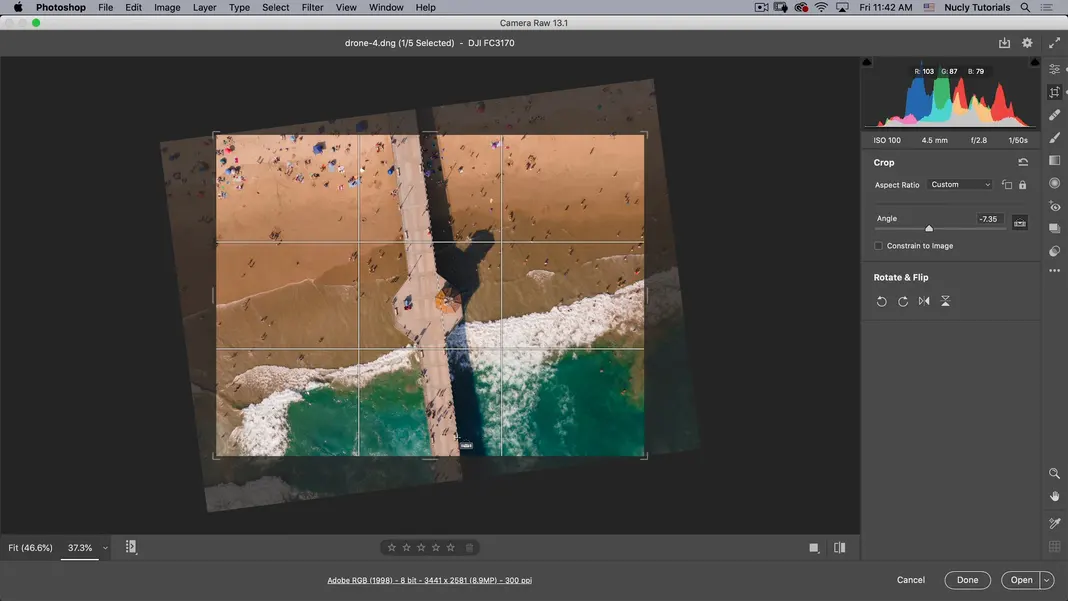This screenshot has height=601, width=1068.
Task: Rate image three stars
Action: [421, 547]
